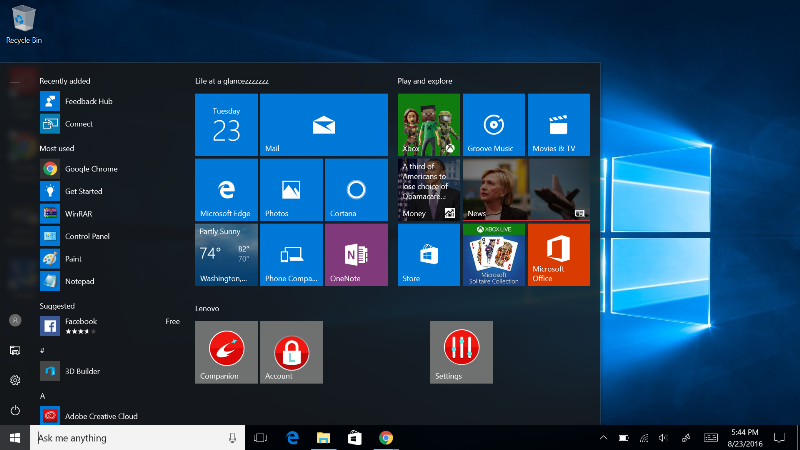
Task: Open the News tile
Action: pyautogui.click(x=526, y=190)
